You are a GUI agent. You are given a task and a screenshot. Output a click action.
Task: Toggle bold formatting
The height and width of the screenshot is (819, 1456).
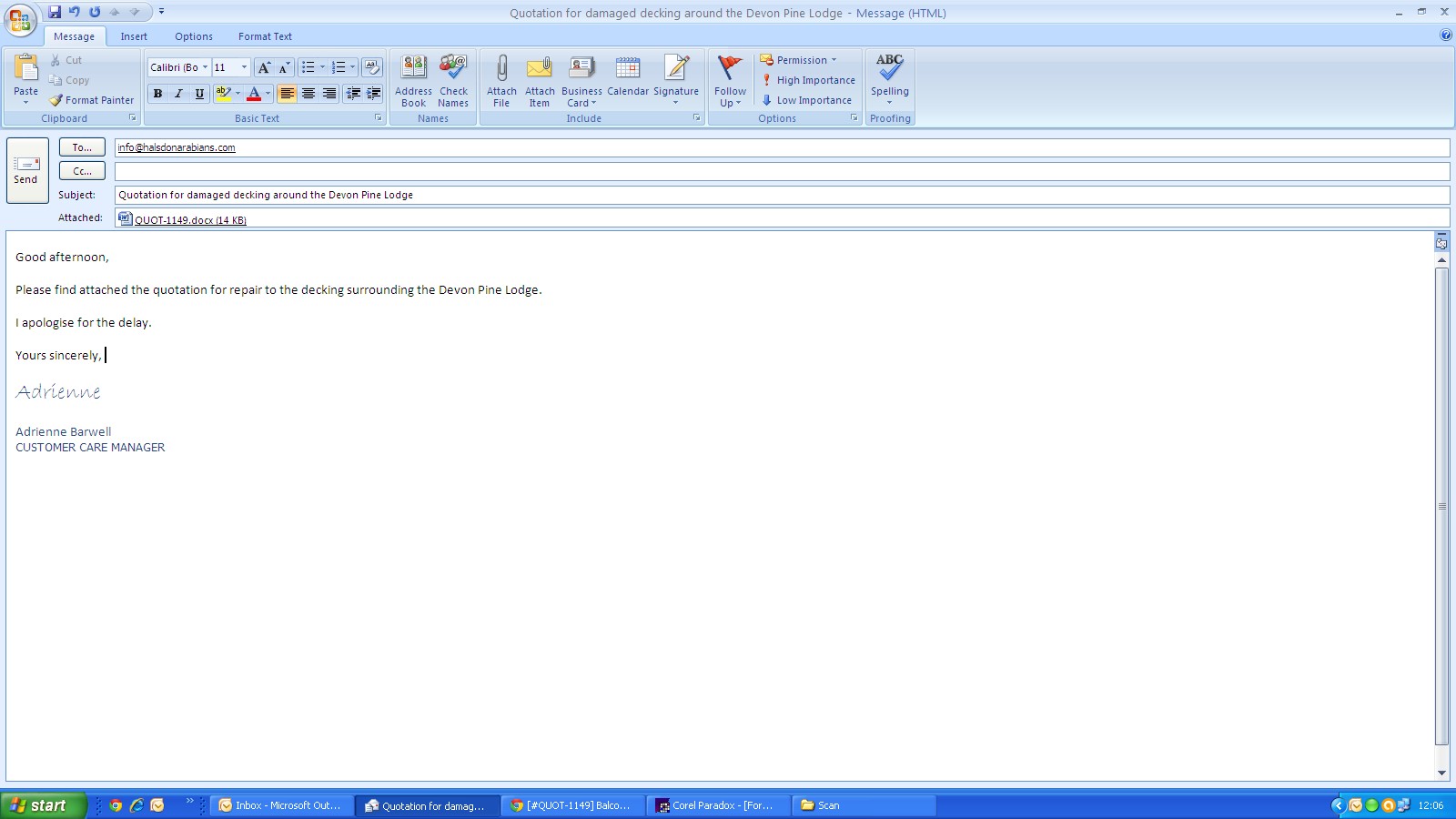(x=157, y=94)
